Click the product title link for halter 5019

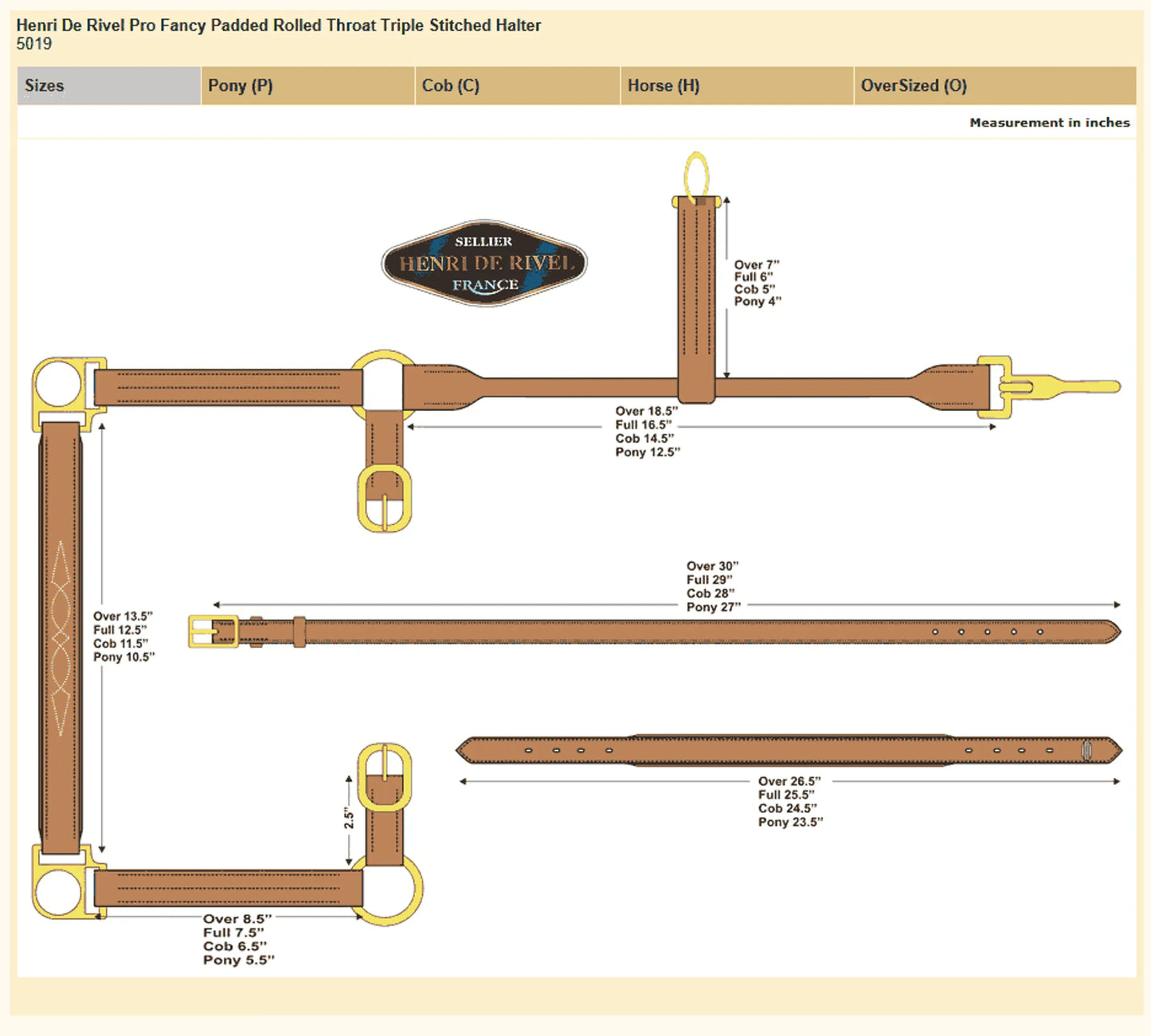coord(278,25)
